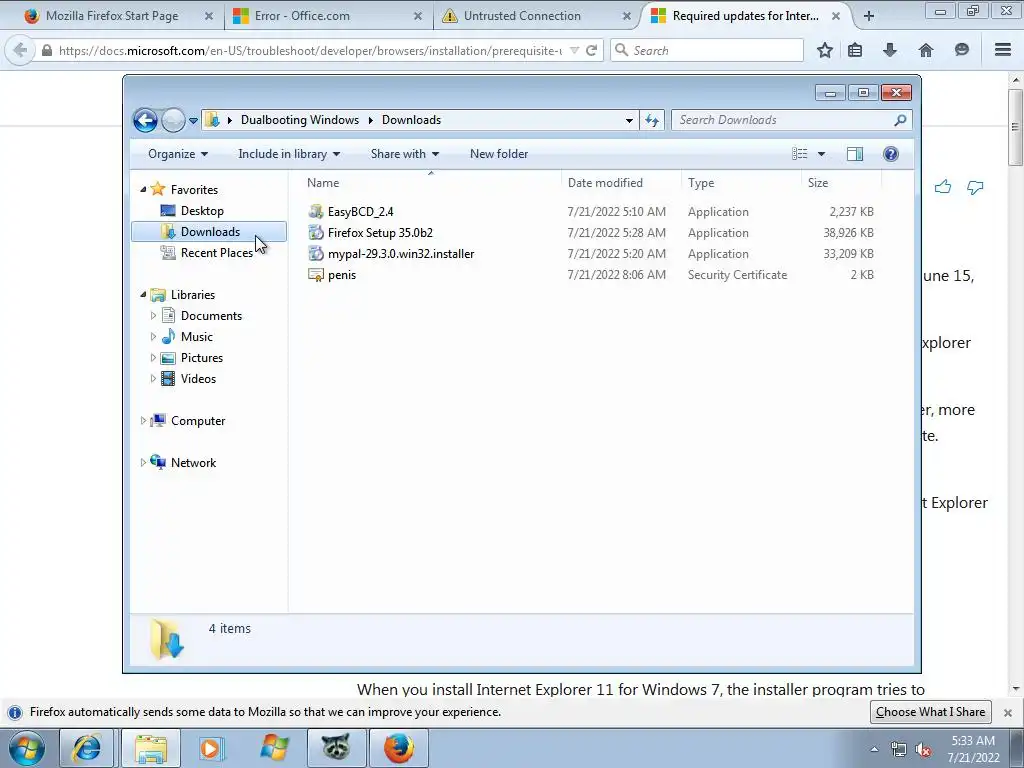Expand the Computer node
Viewport: 1024px width, 768px height.
[x=143, y=421]
